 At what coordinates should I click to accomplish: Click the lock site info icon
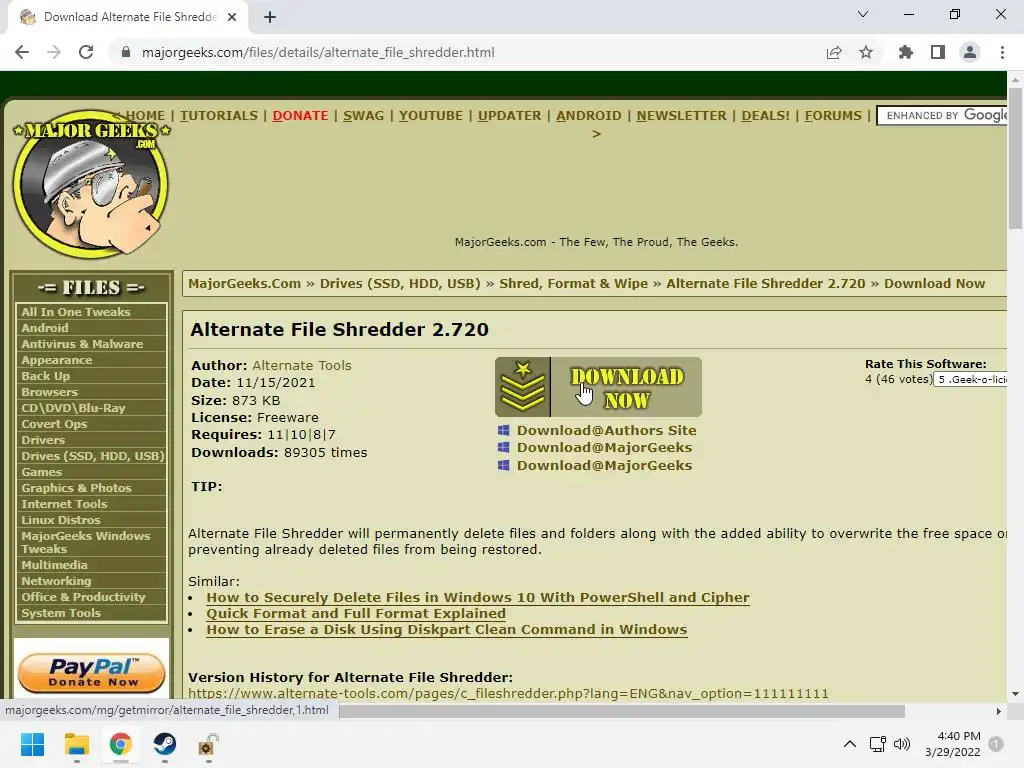(x=126, y=52)
